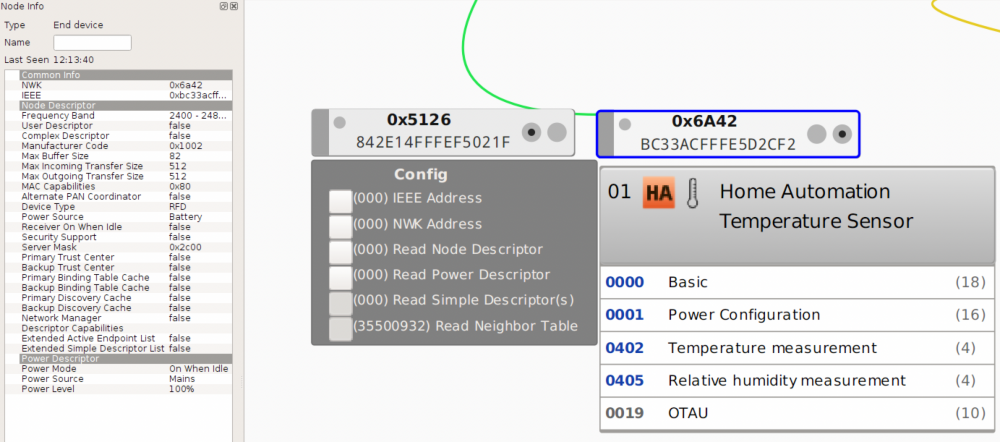
Task: Toggle the IEEE Address config box
Action: [x=340, y=199]
